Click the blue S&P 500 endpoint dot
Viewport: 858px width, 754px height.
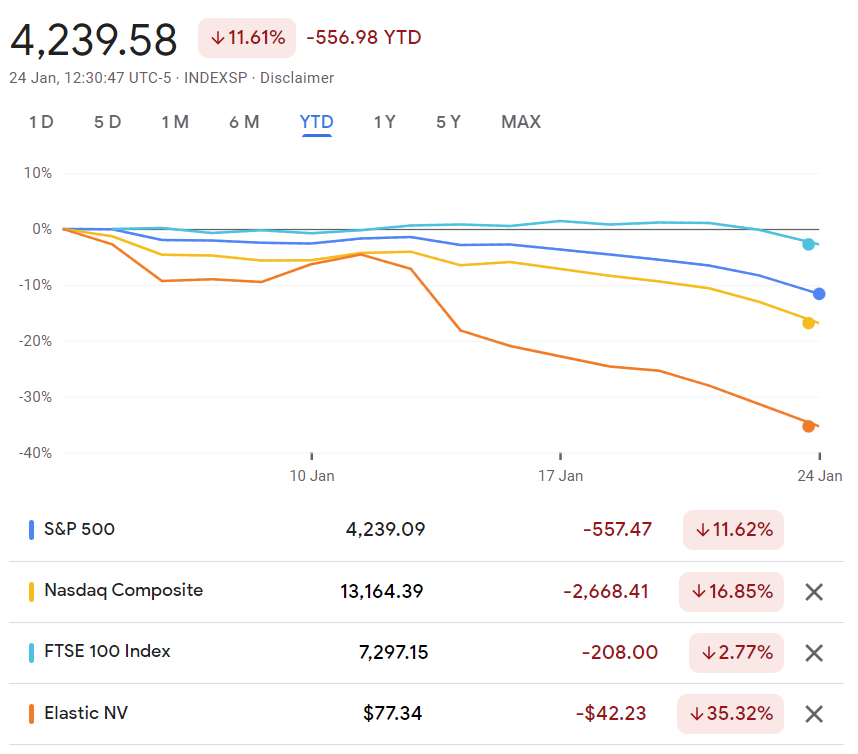coord(819,294)
